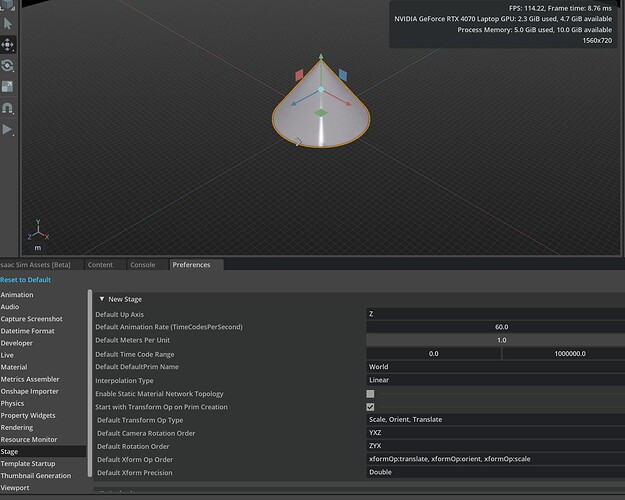Screen dimensions: 625x500
Task: Switch to the Content tab
Action: [x=100, y=265]
